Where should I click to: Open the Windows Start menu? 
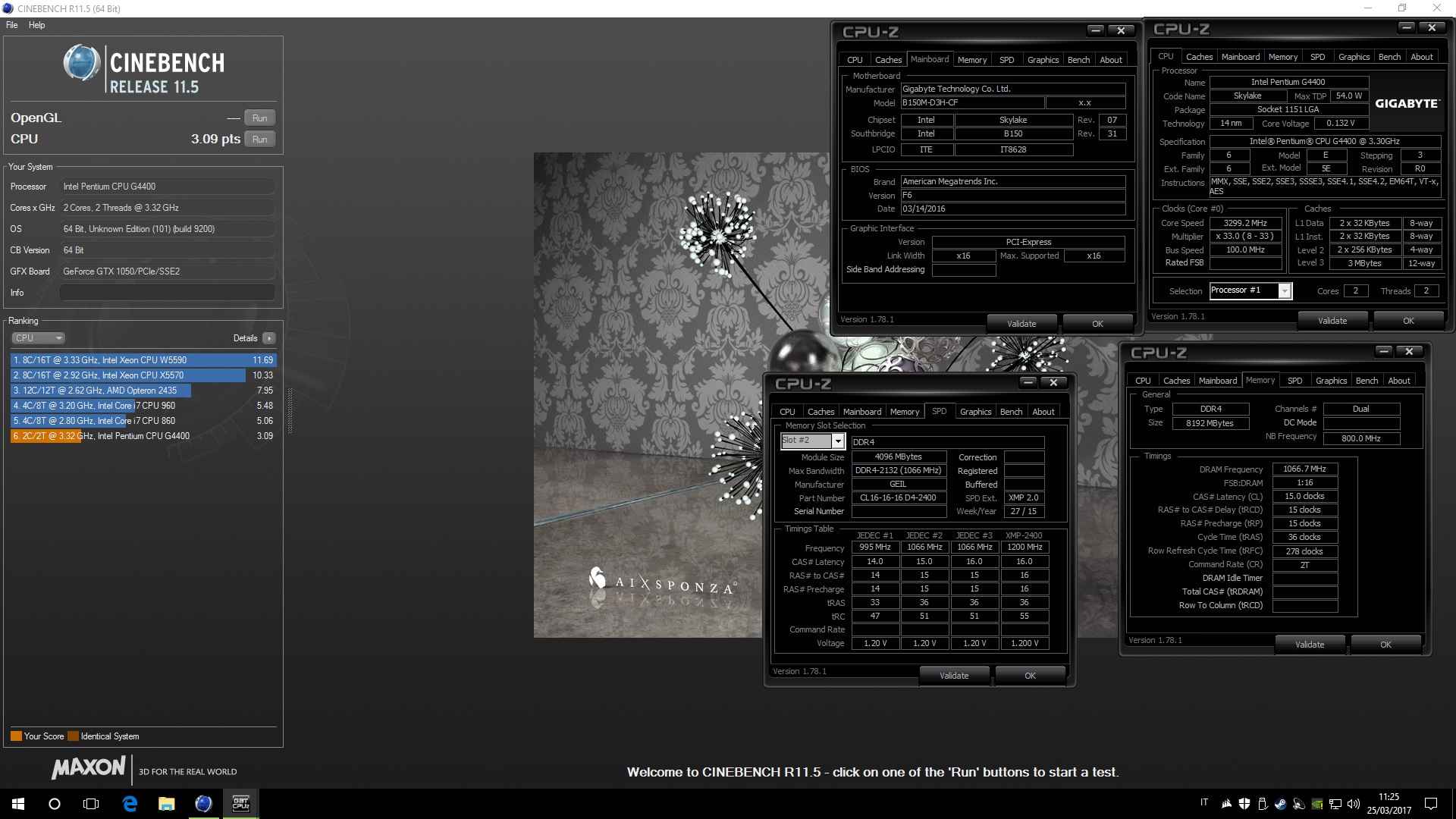pos(18,804)
